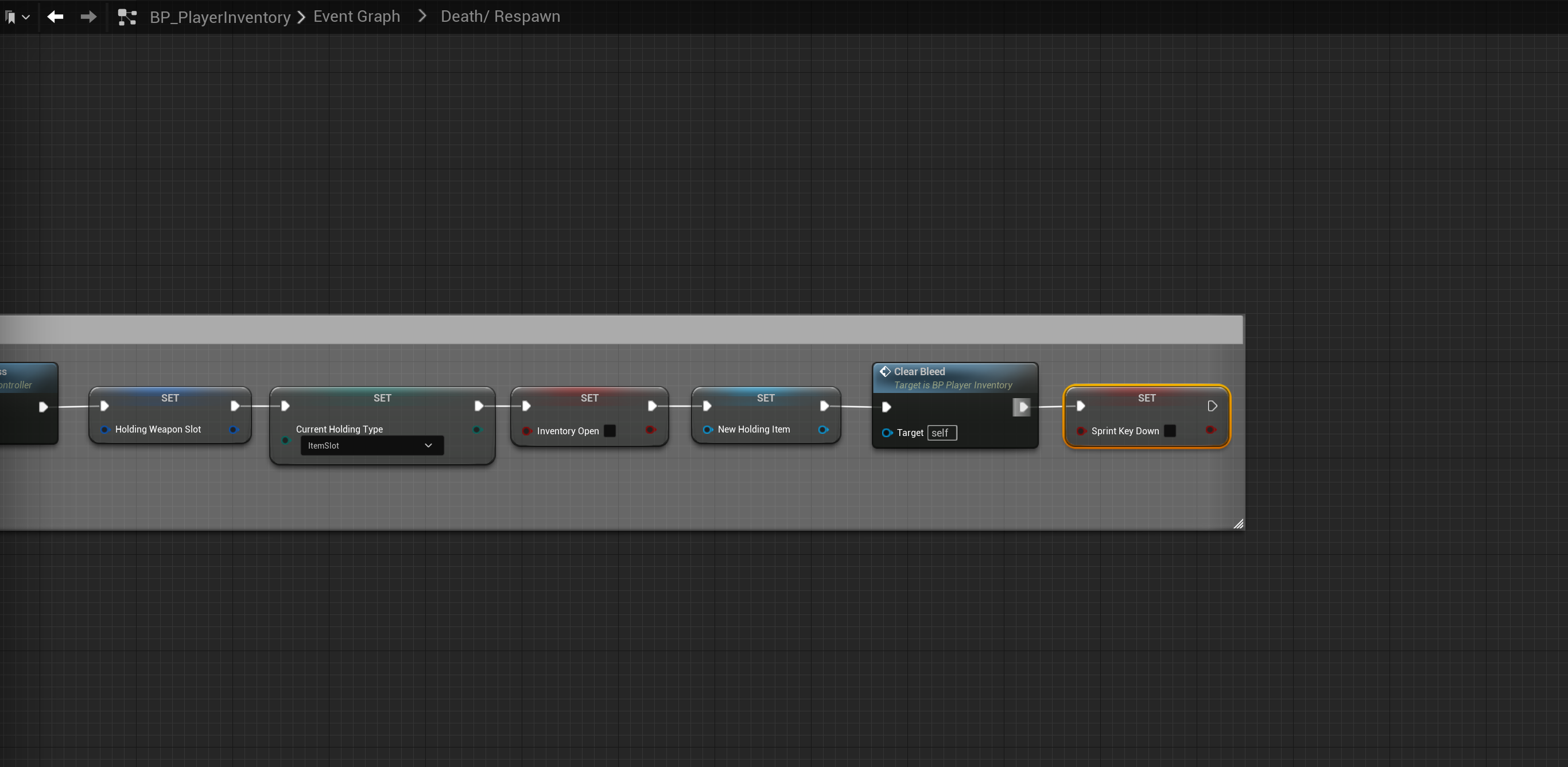Screen dimensions: 1568x767
Task: Click the back navigation arrow
Action: [x=56, y=17]
